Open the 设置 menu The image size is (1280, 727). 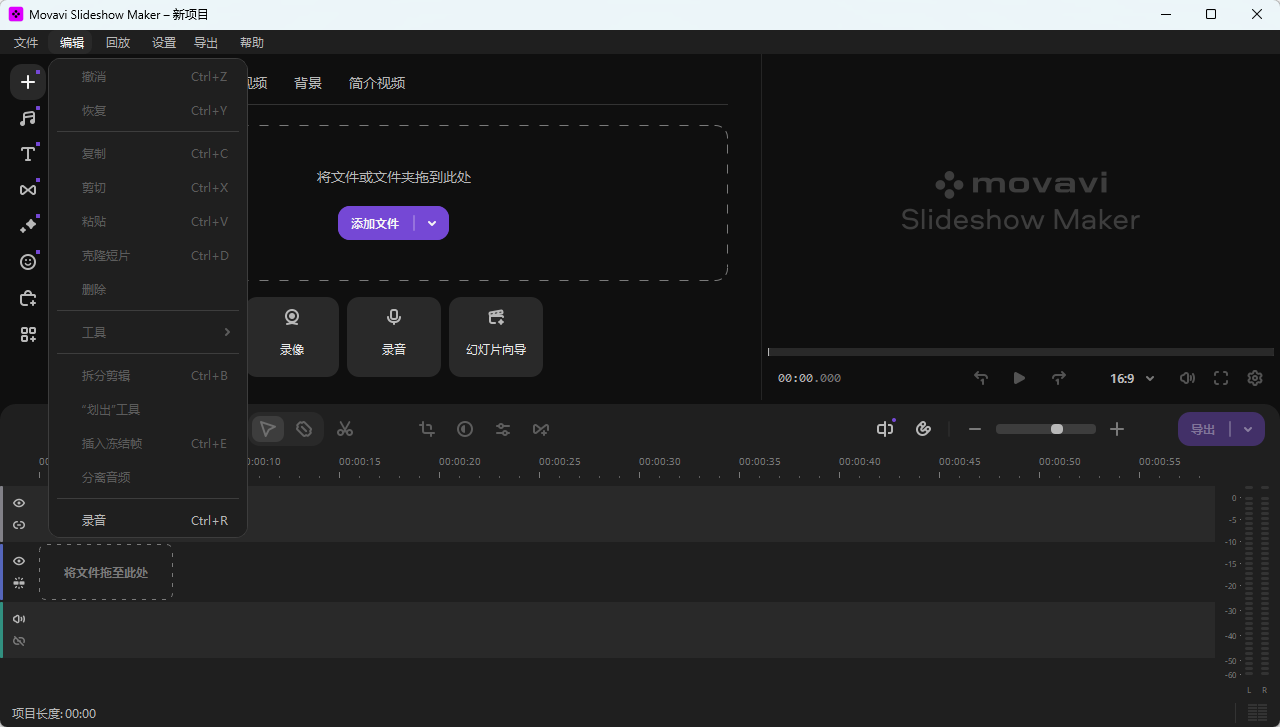tap(164, 42)
